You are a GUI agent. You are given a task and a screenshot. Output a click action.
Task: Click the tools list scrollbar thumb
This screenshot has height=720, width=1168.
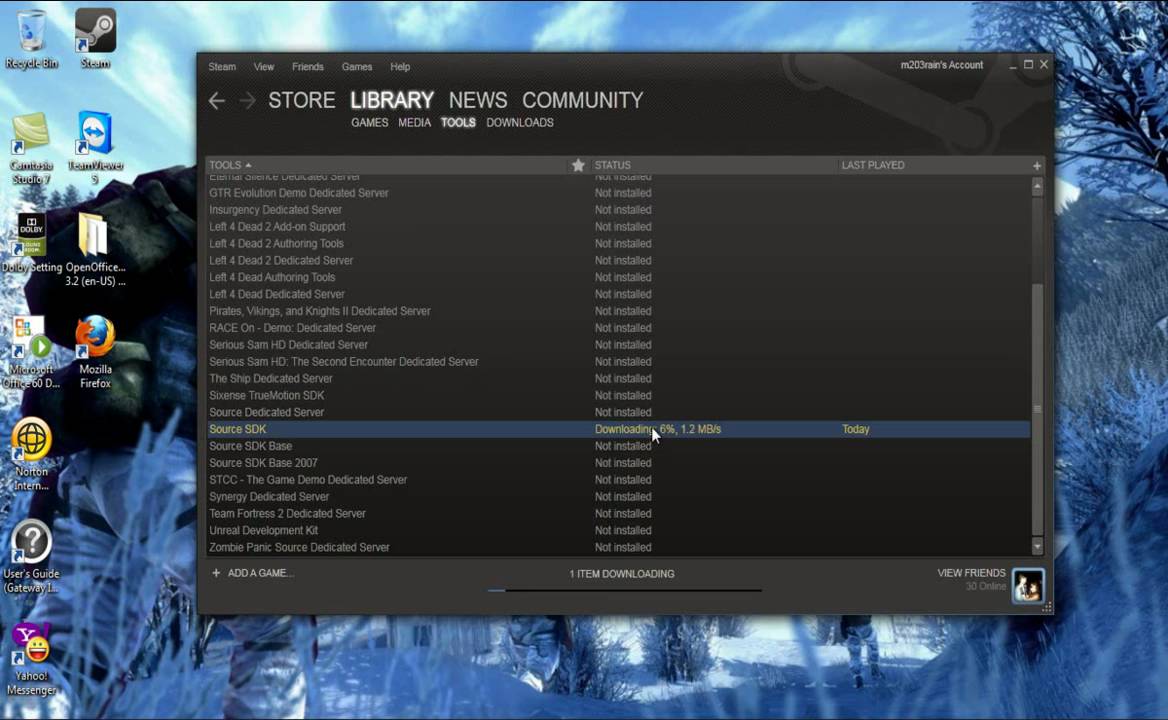coord(1037,410)
